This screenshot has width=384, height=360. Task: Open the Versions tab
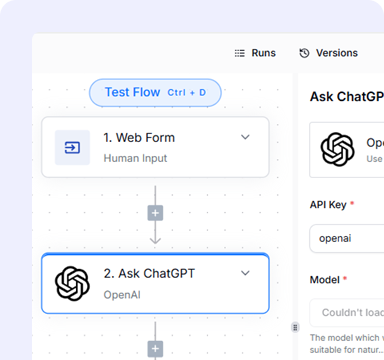(x=329, y=53)
